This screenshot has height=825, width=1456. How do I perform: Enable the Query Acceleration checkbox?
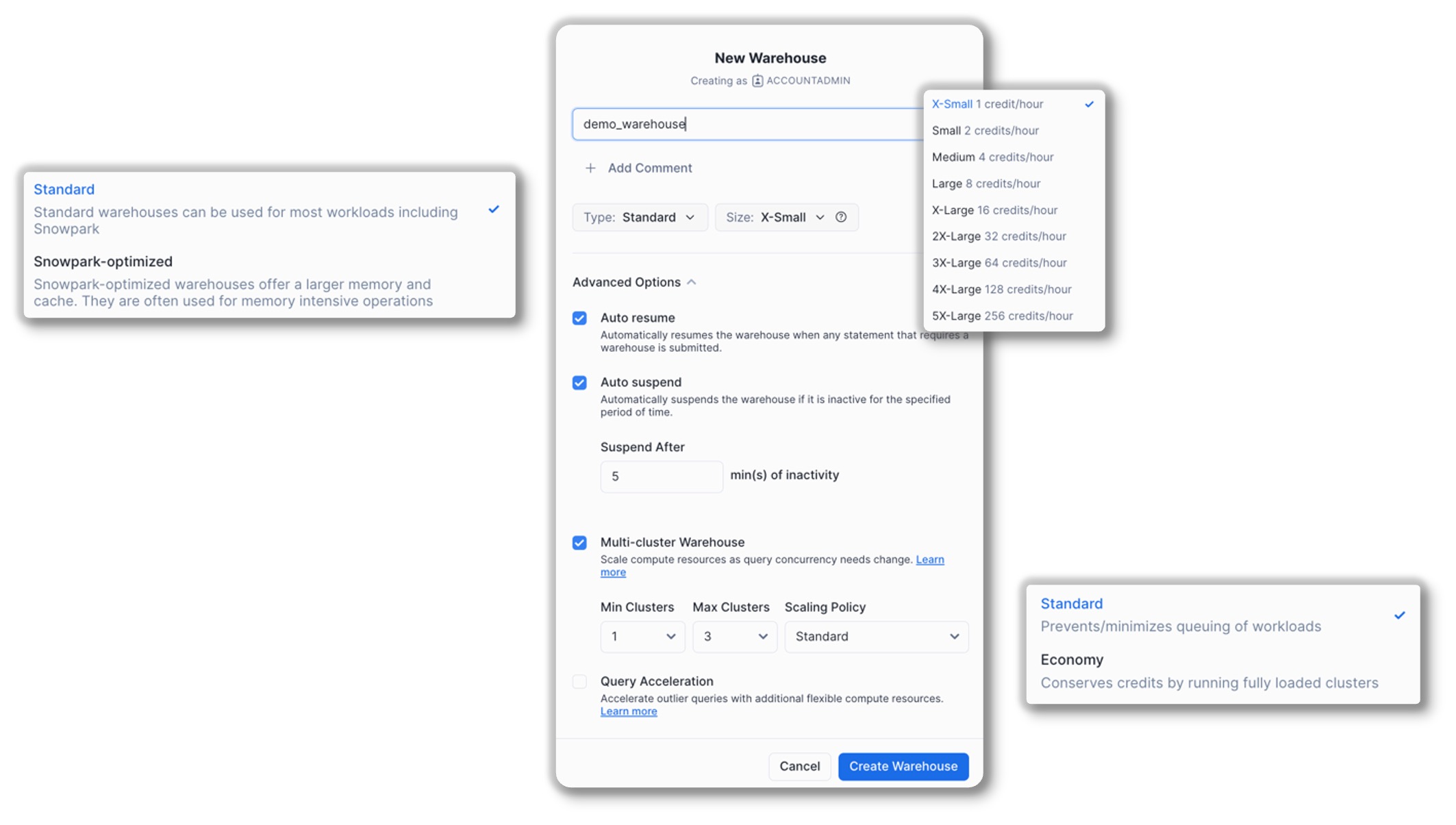[579, 682]
